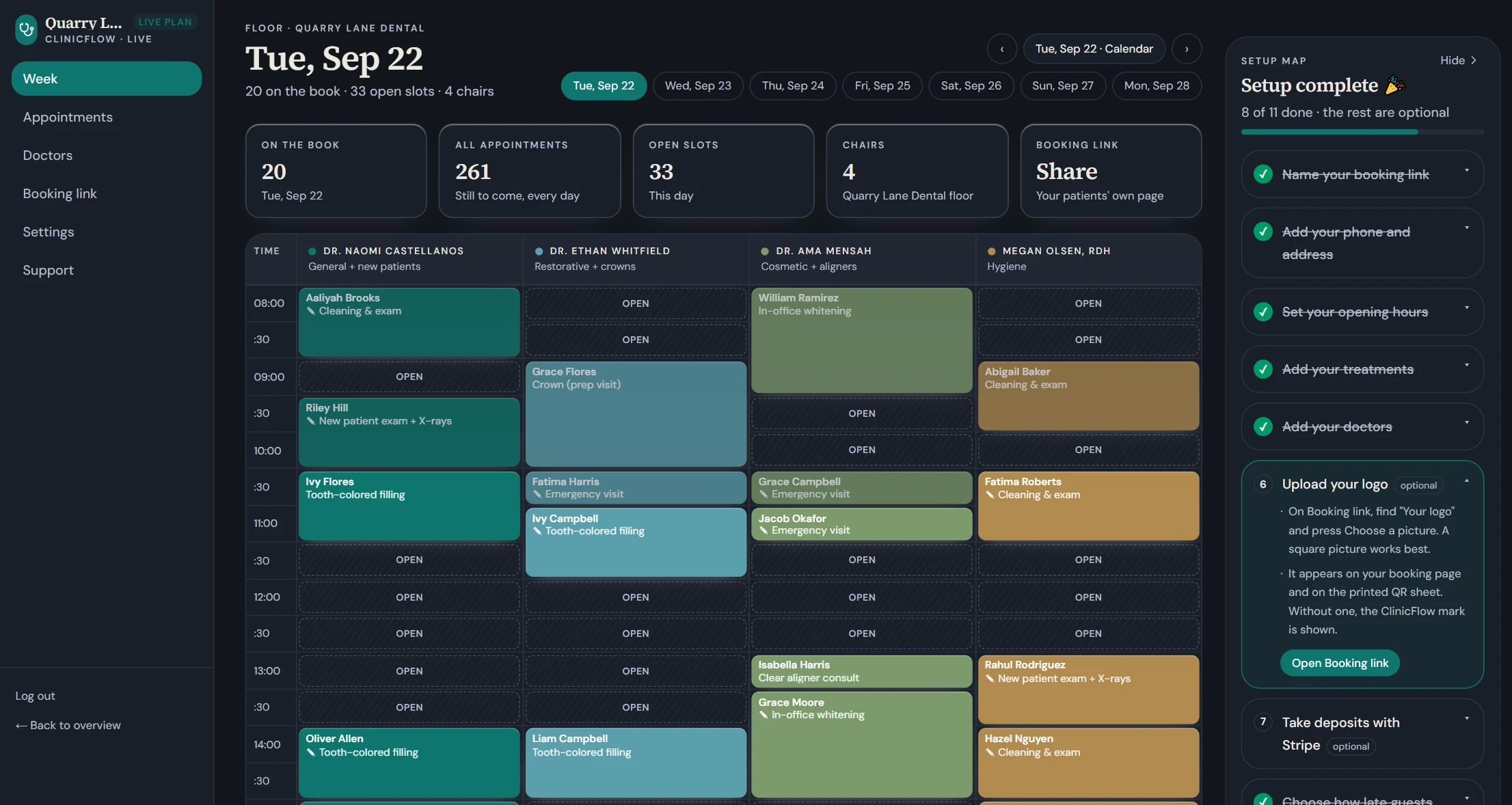Expand Take deposits with Stripe step

coord(1466,718)
